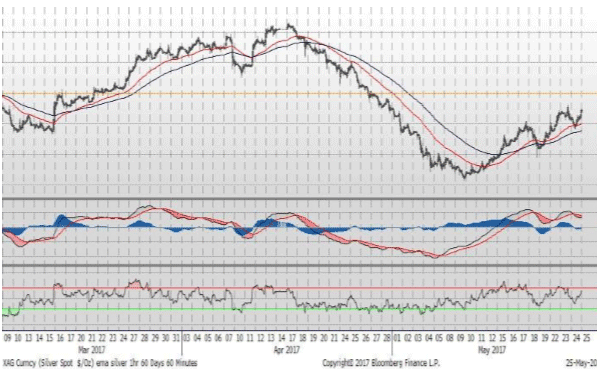
Task: Select the gray divider above the MACD panel
Action: 300,199
